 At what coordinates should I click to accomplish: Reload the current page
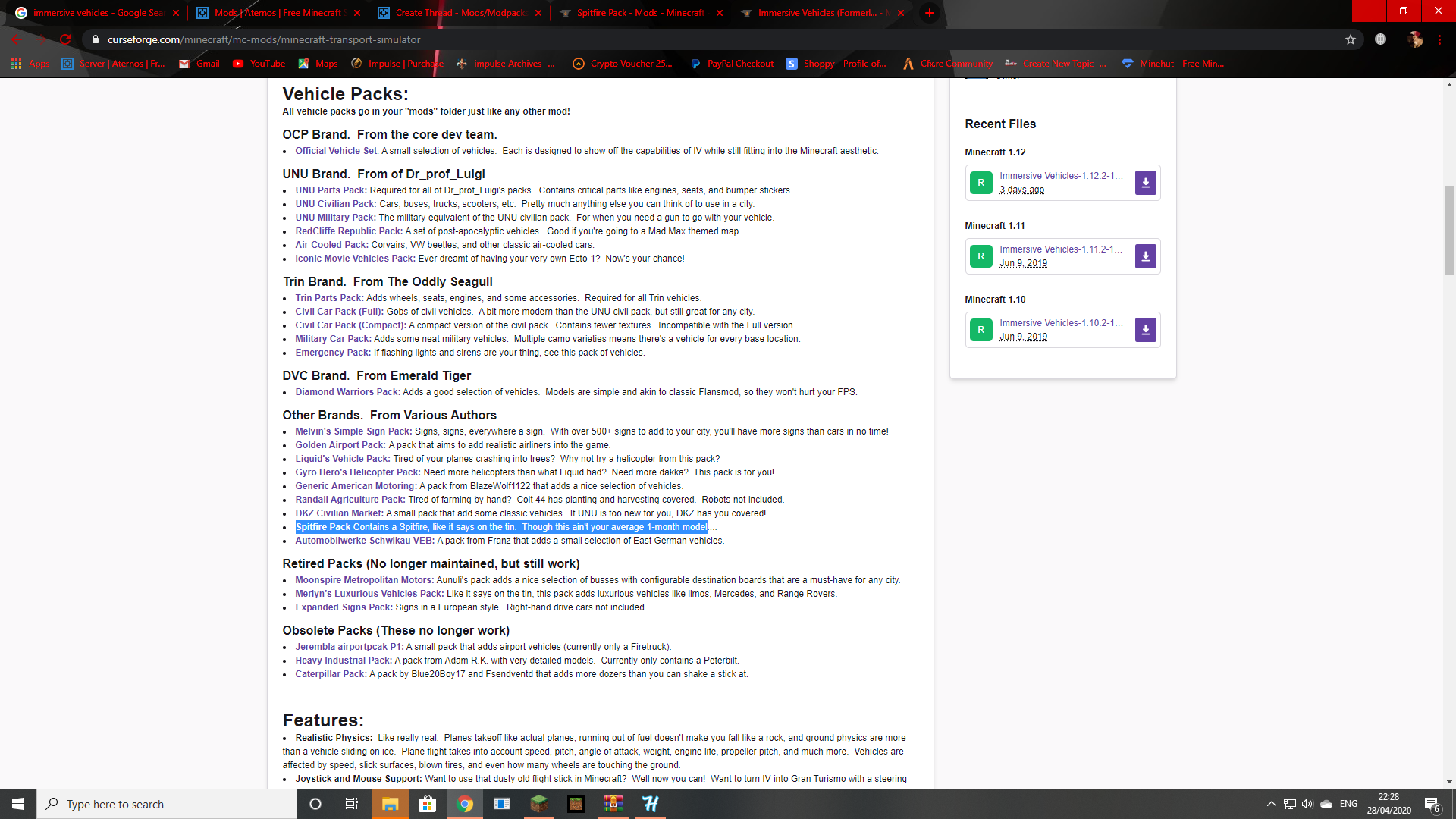click(x=65, y=39)
